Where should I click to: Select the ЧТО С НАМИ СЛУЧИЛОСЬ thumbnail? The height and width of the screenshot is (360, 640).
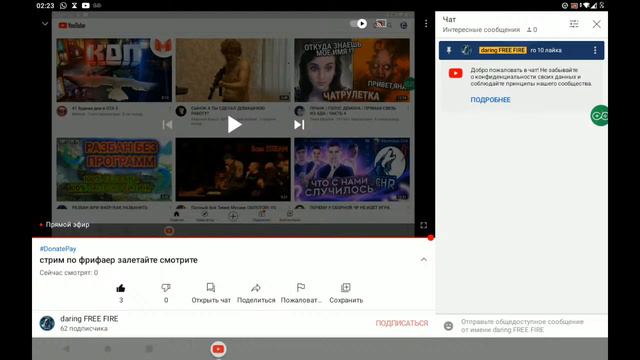352,169
